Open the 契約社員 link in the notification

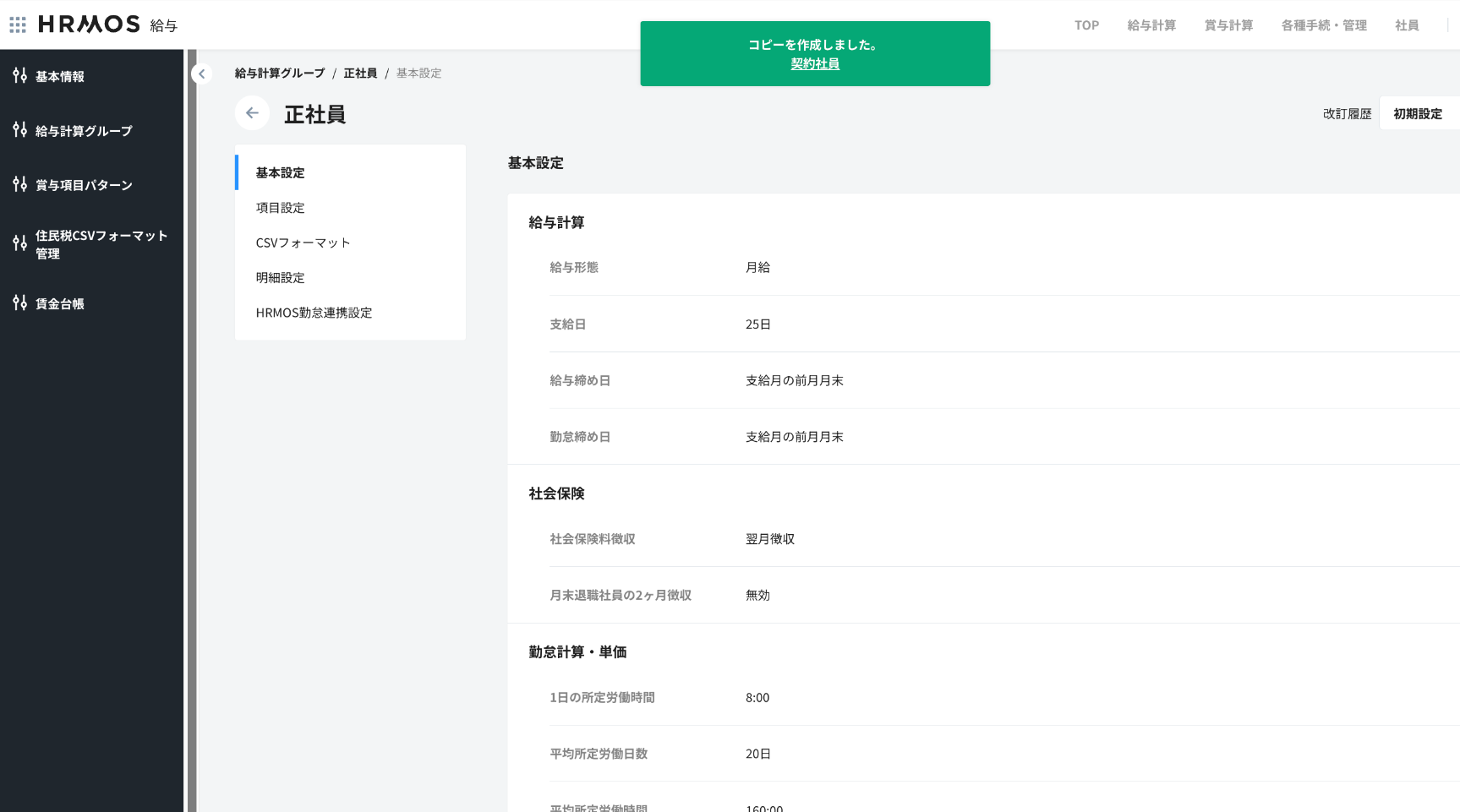815,64
